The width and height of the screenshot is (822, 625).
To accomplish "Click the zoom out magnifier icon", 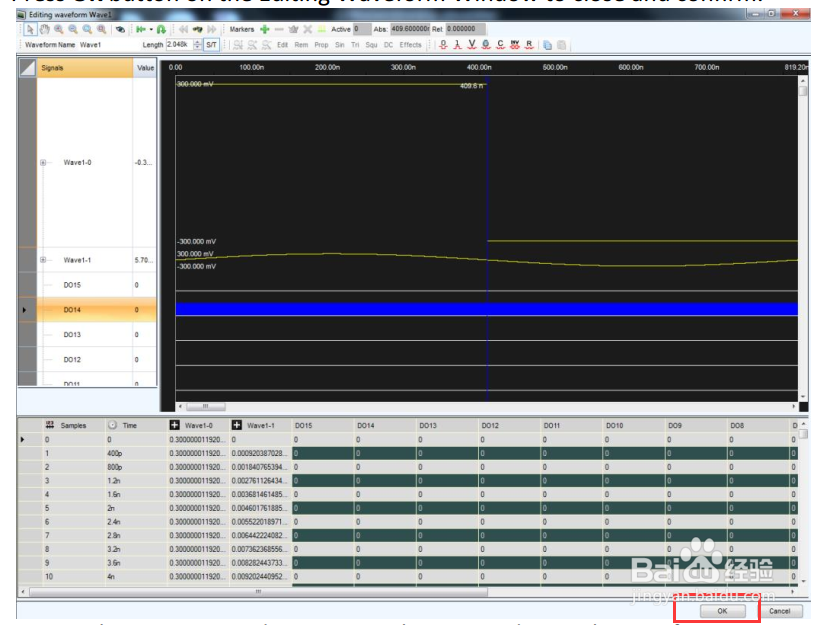I will coord(73,29).
